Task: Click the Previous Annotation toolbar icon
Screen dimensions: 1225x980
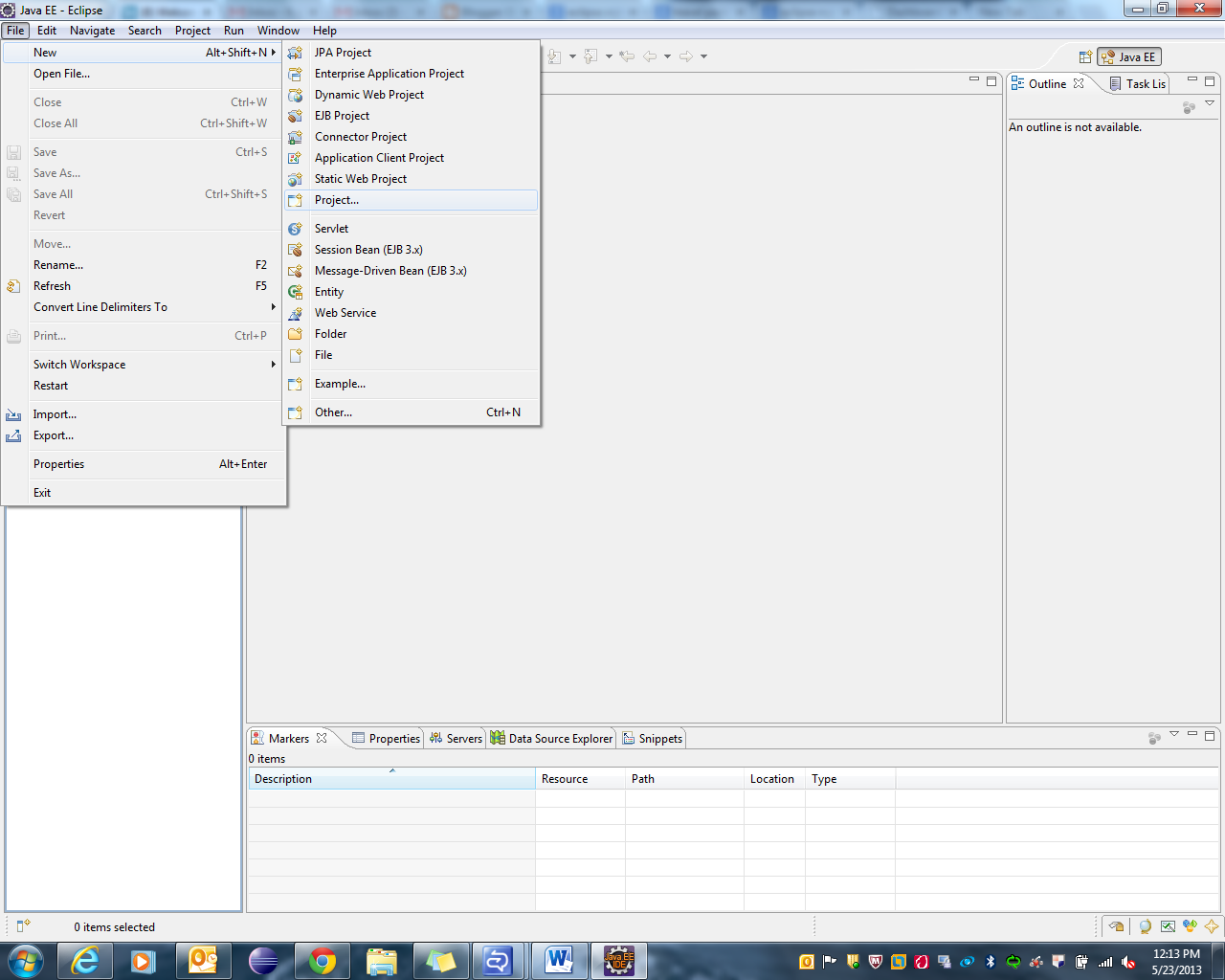Action: pyautogui.click(x=590, y=56)
